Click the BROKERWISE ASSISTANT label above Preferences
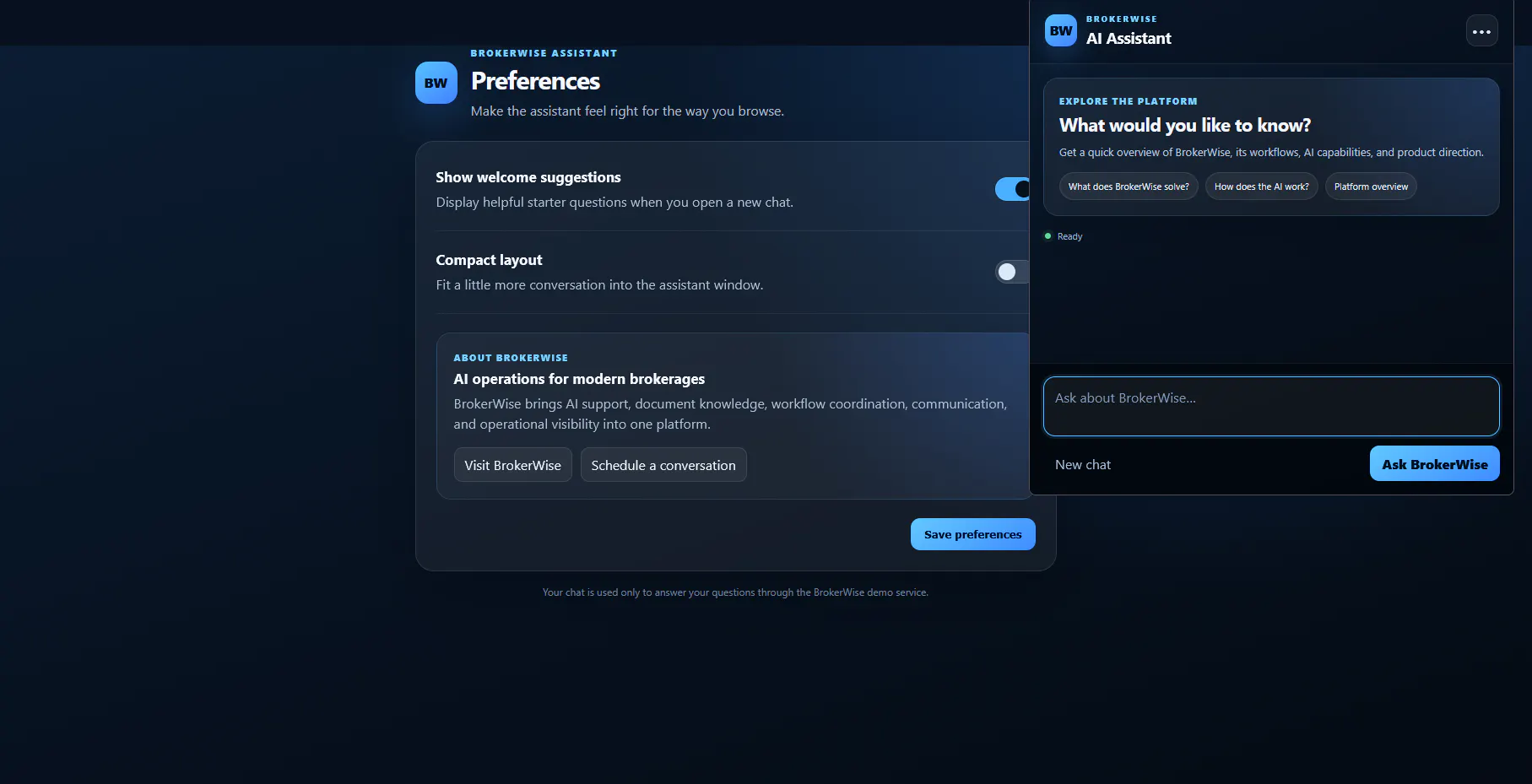The height and width of the screenshot is (784, 1532). click(x=544, y=53)
